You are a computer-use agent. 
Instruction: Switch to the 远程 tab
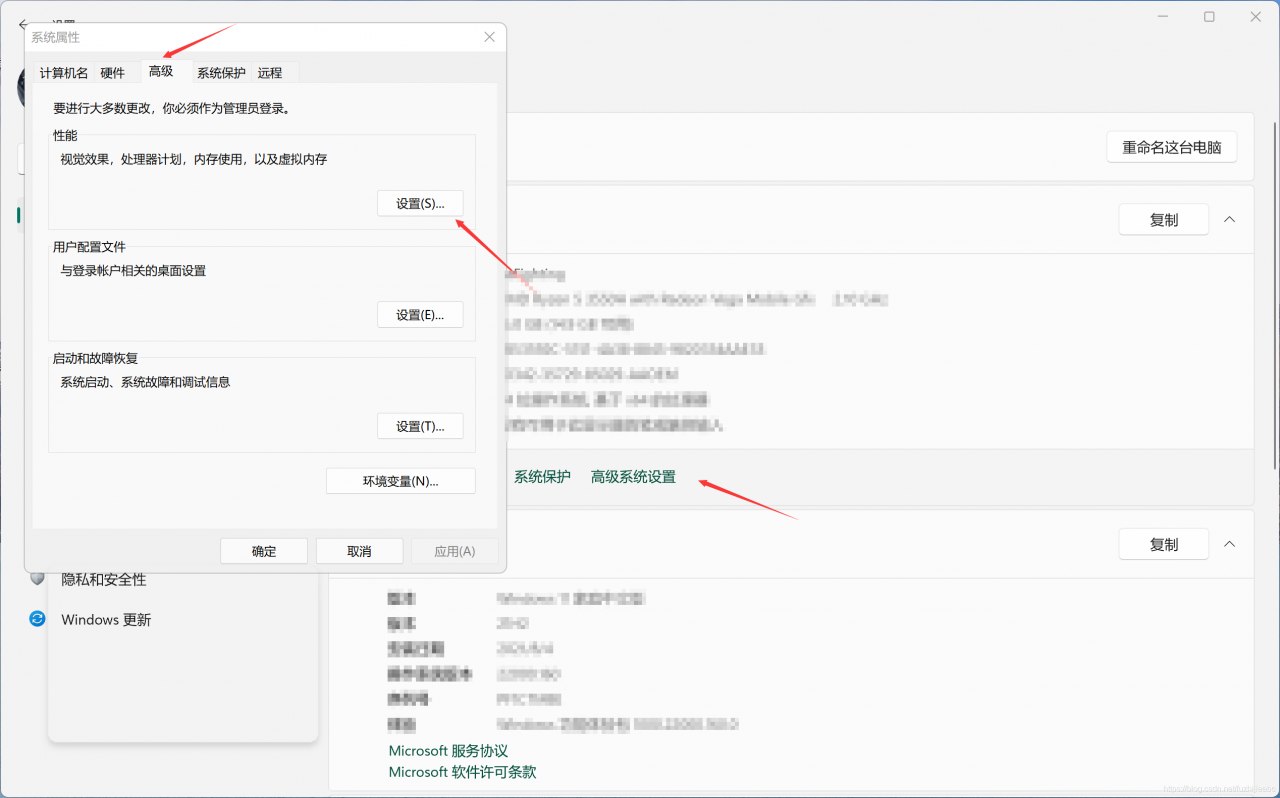[270, 73]
